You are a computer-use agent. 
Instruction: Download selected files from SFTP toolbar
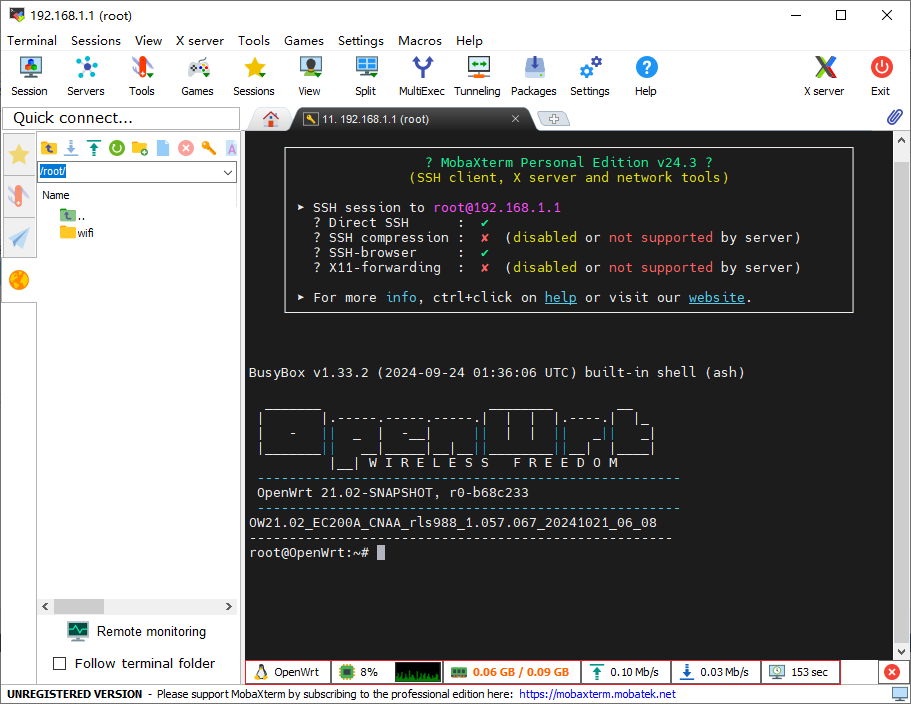(71, 148)
